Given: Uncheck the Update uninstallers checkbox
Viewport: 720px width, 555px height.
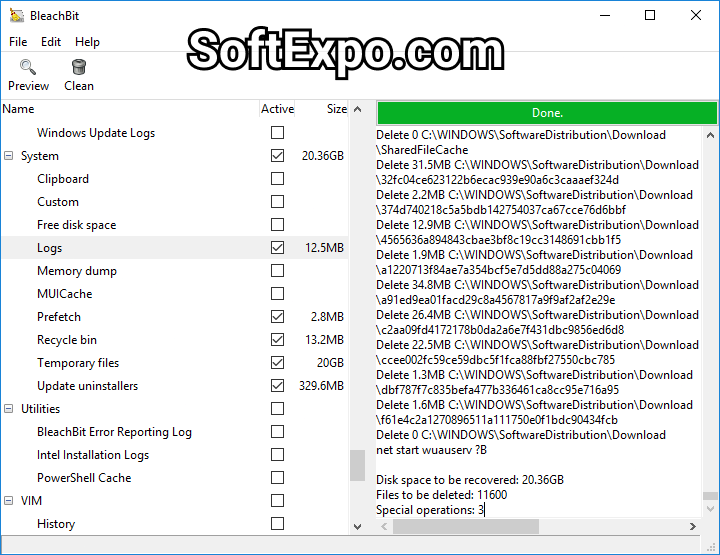Looking at the screenshot, I should click(277, 385).
